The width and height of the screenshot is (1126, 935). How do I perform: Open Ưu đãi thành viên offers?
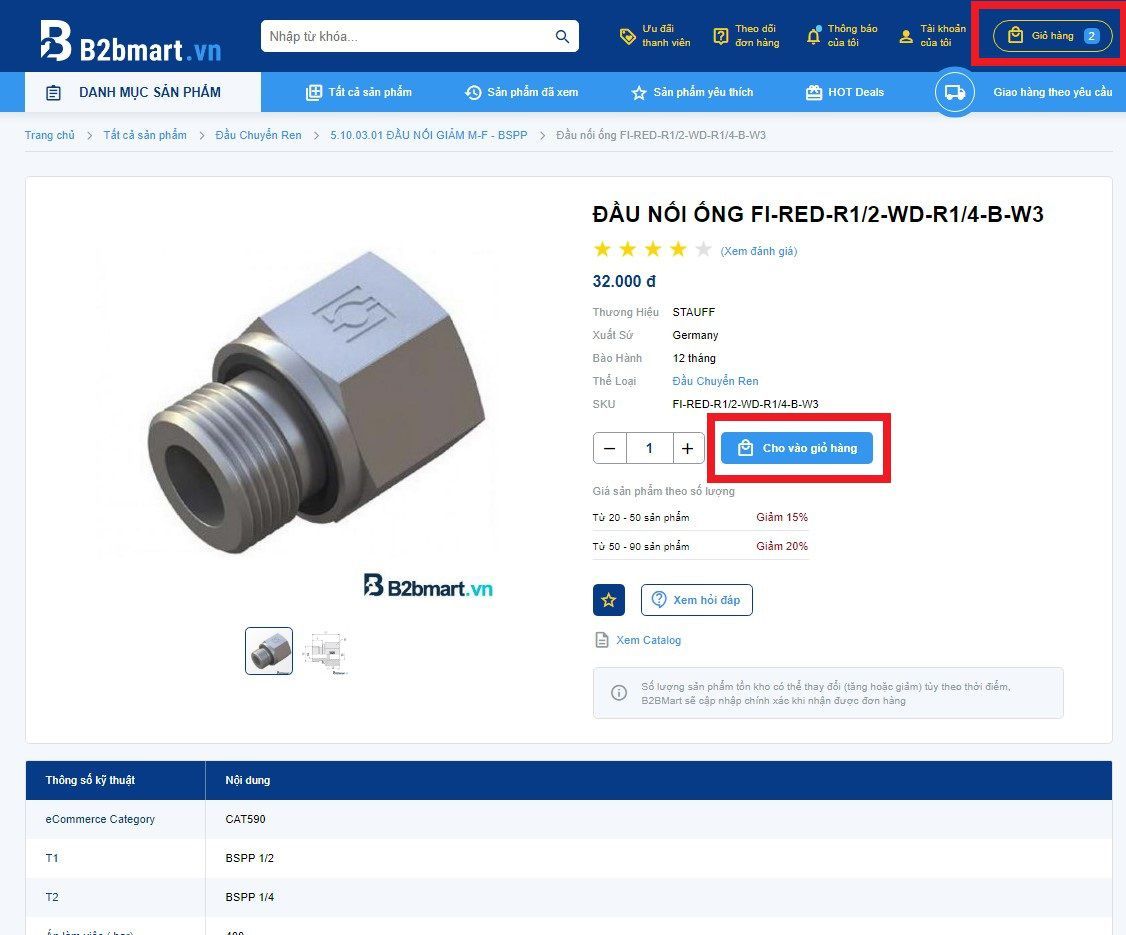[x=654, y=36]
